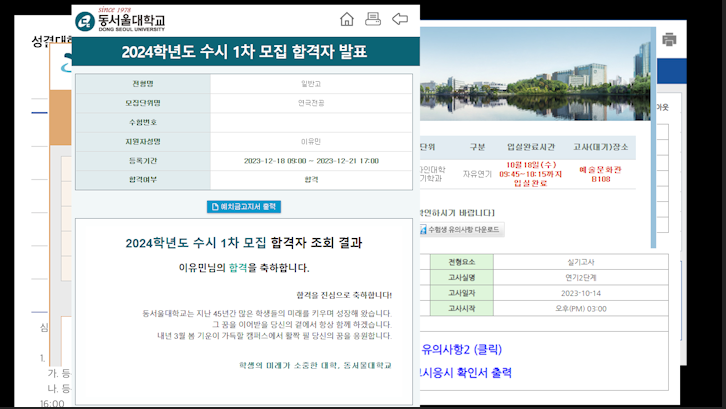Click the 오후(PM) 03:00 start time cell
Viewport: 726px width, 409px height.
581,308
